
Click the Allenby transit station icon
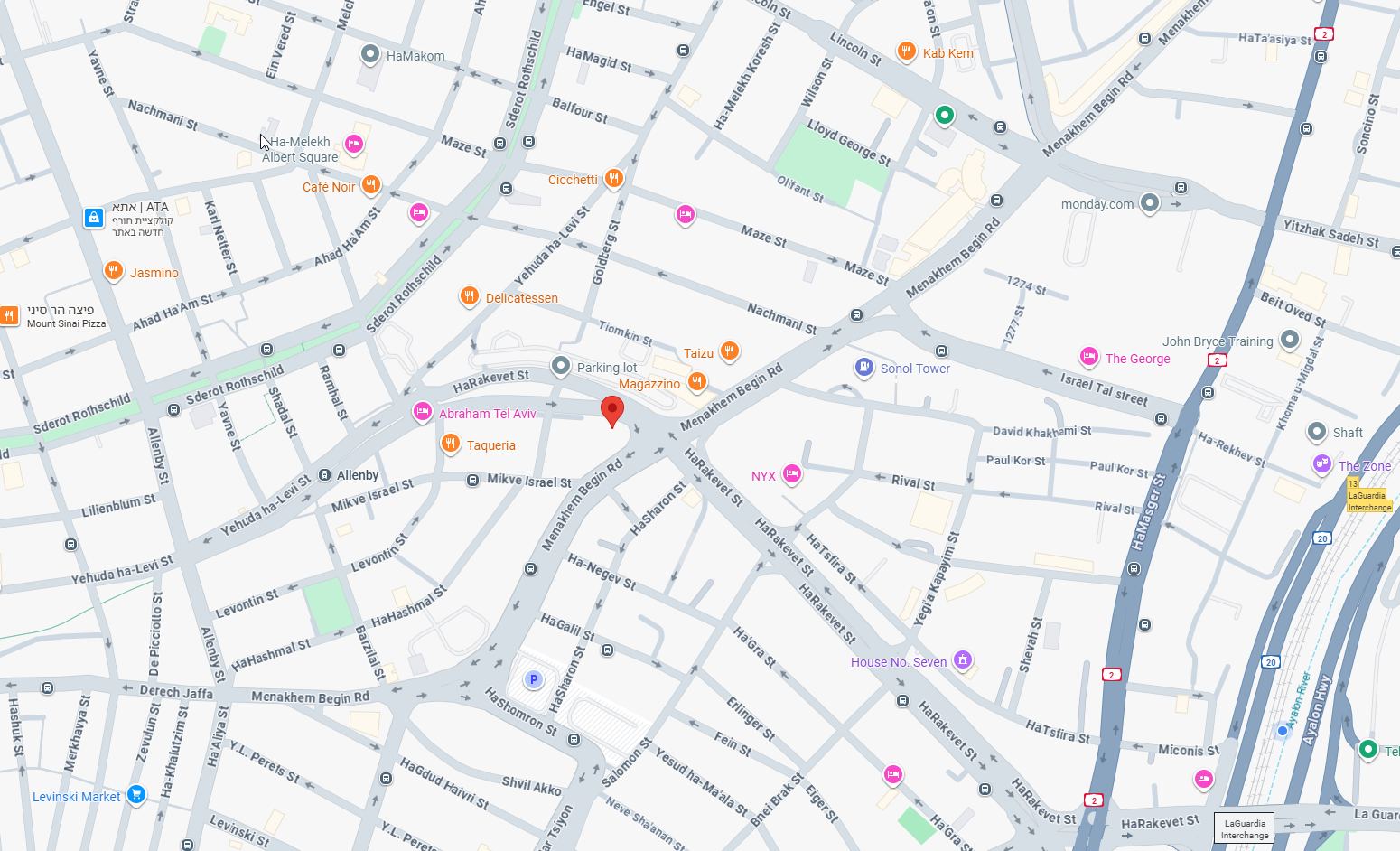324,475
